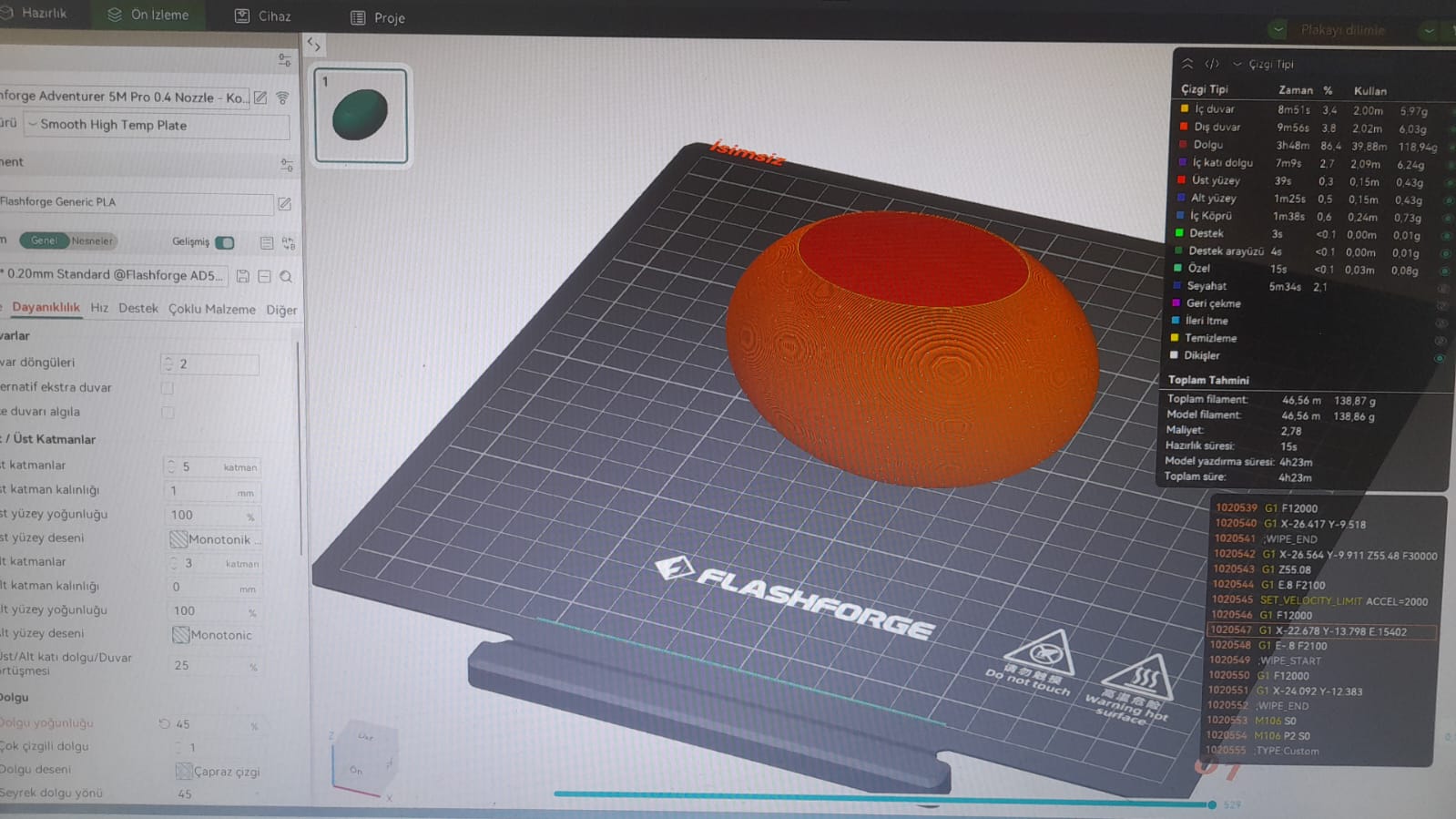This screenshot has width=1456, height=819.
Task: Open the compare presets icon
Action: click(x=289, y=243)
